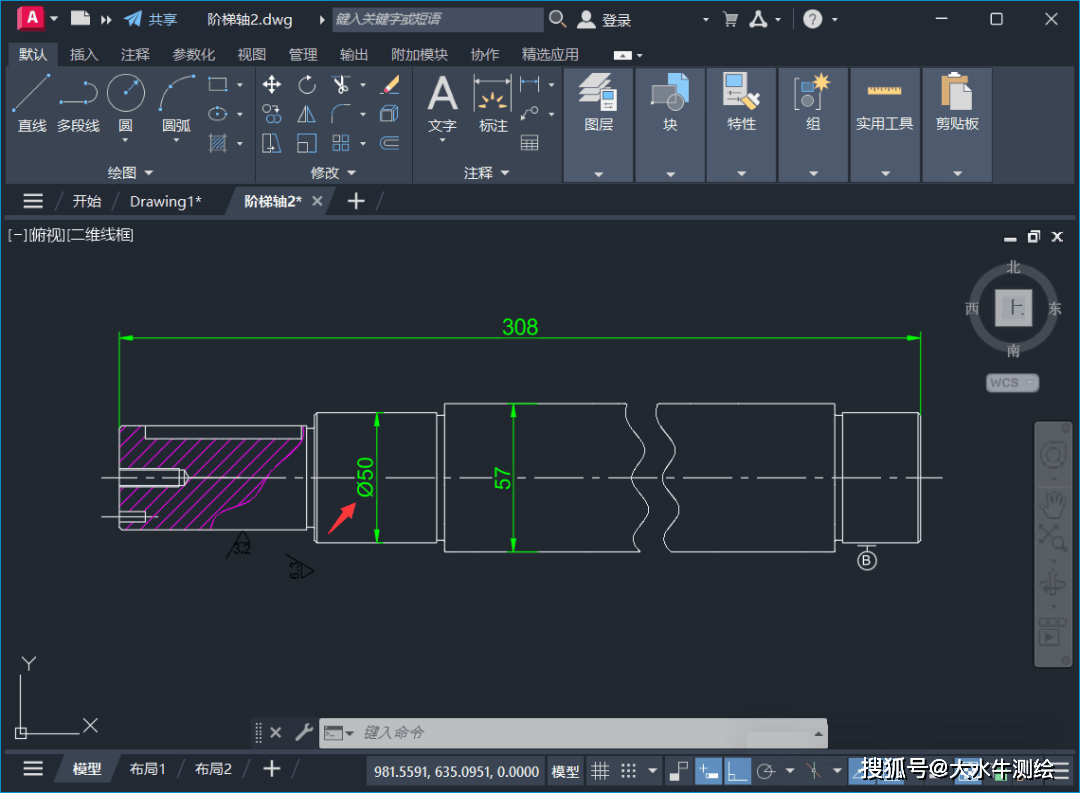The height and width of the screenshot is (793, 1080).
Task: Open the Start (开始) tab
Action: [87, 201]
